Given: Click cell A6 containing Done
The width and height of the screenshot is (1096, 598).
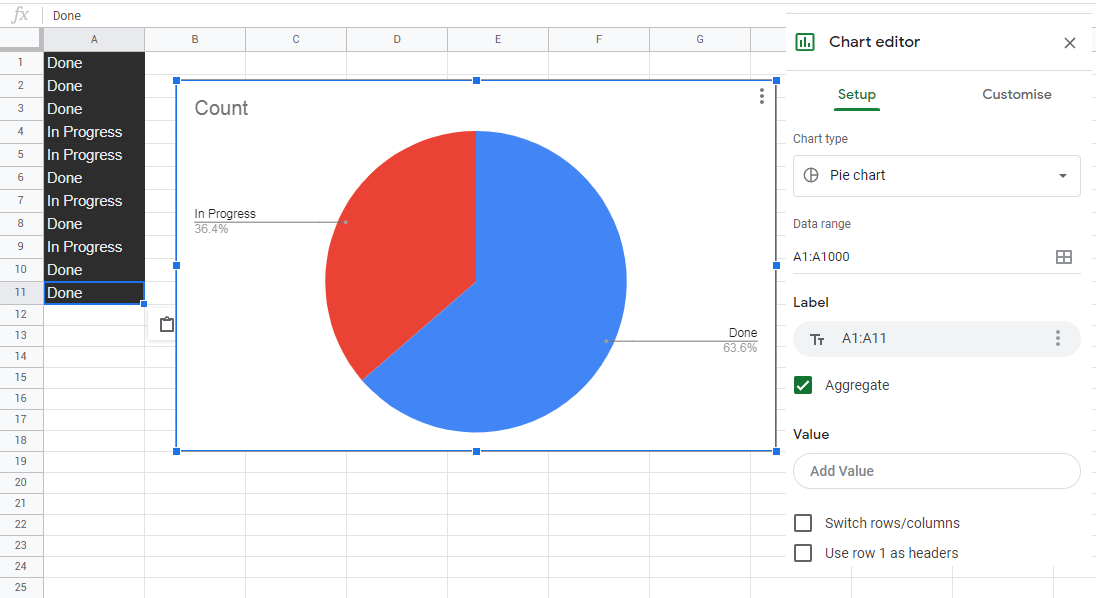Looking at the screenshot, I should click(94, 178).
